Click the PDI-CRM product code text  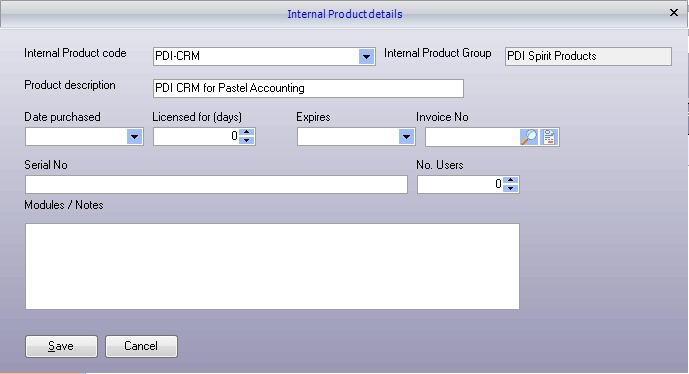pyautogui.click(x=178, y=56)
